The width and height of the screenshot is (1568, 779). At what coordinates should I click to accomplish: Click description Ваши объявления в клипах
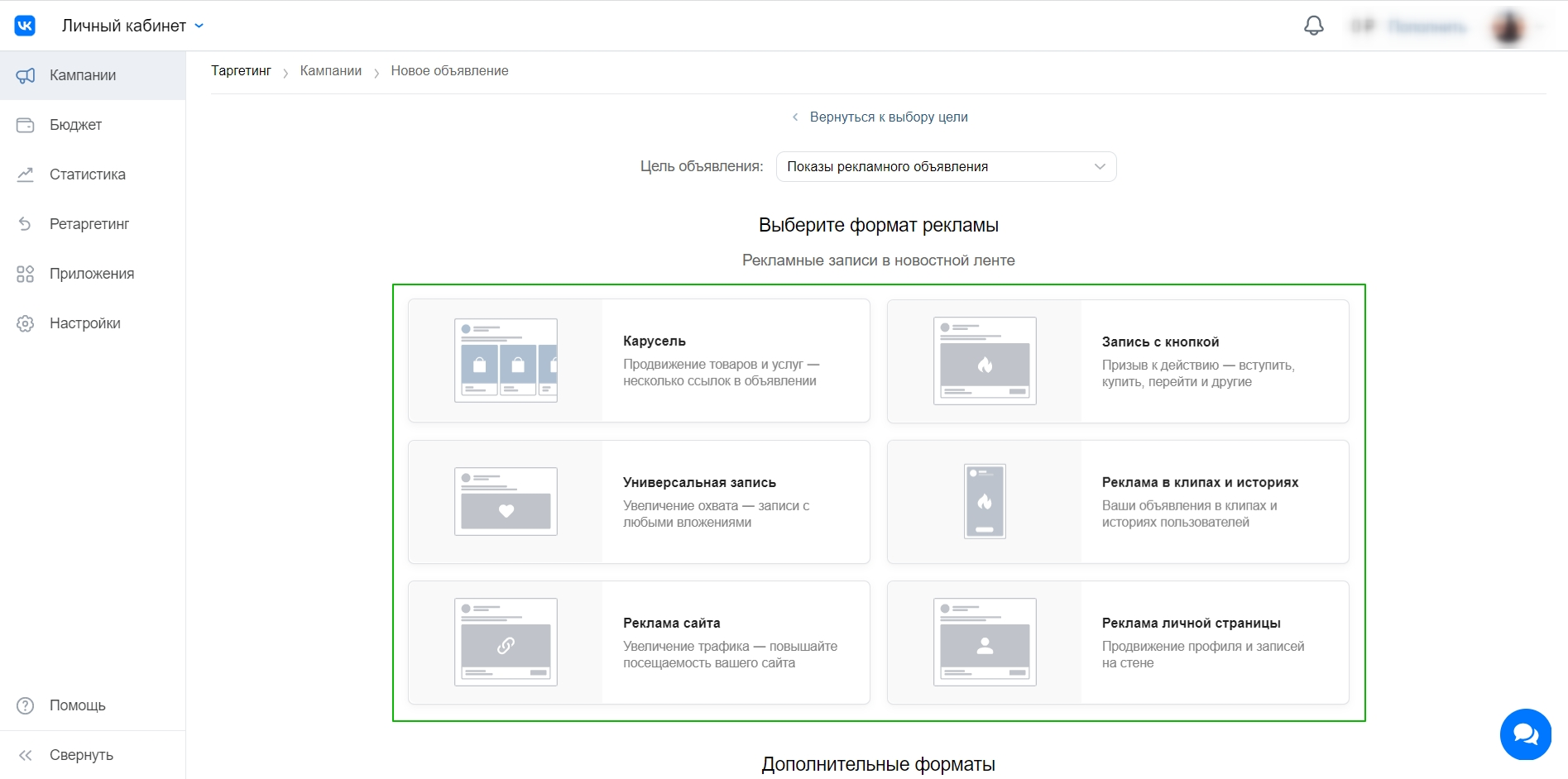pos(1189,514)
